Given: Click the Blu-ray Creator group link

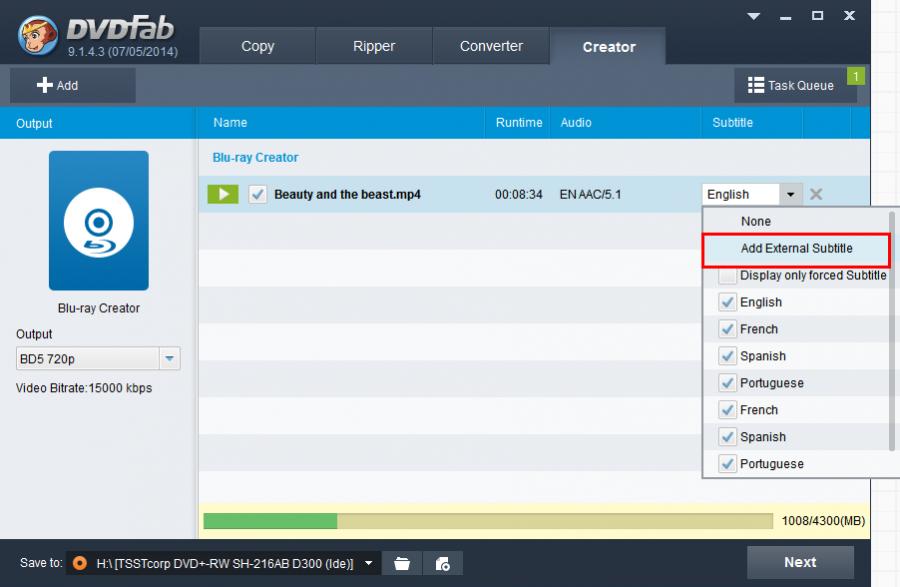Looking at the screenshot, I should pyautogui.click(x=255, y=157).
